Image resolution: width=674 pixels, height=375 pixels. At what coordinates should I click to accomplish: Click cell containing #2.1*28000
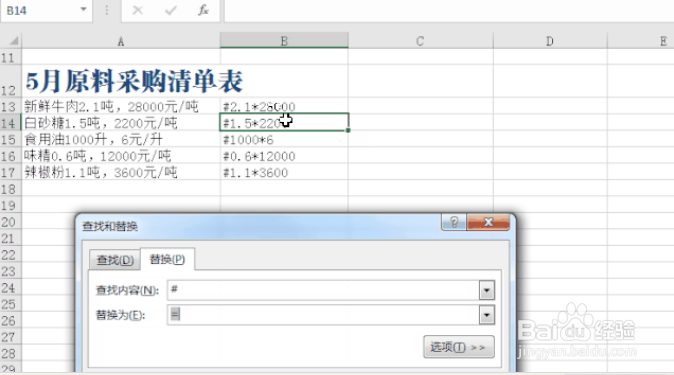tap(284, 106)
